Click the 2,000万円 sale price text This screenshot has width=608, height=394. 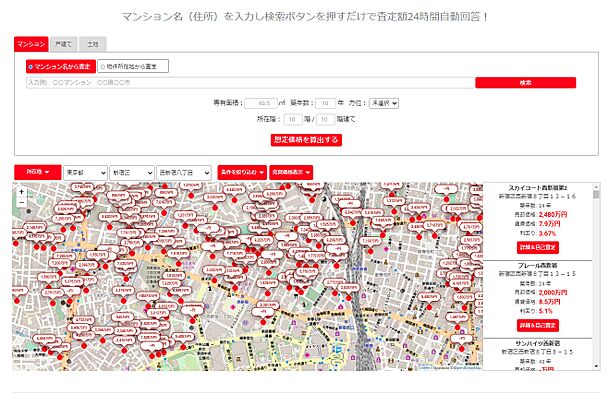(x=553, y=292)
